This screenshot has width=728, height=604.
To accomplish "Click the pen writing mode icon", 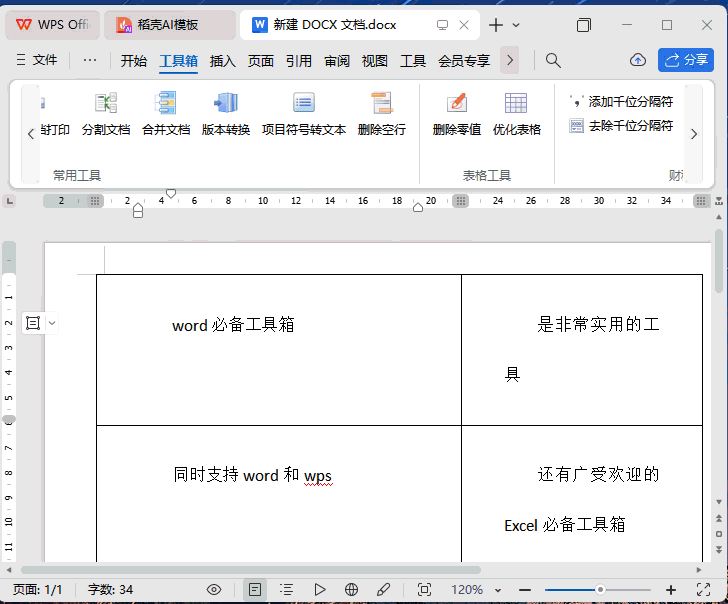I will coord(384,590).
